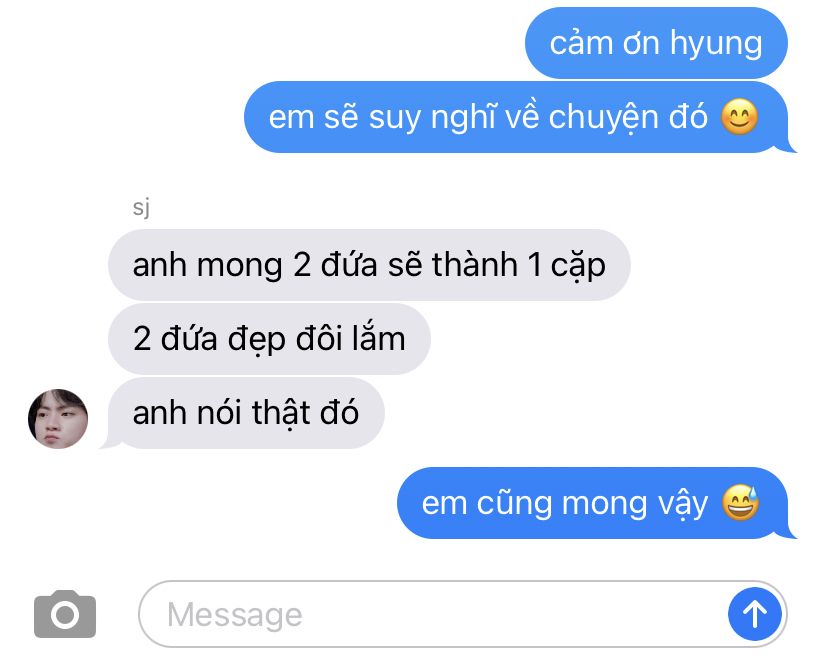Select the 'cảm ơn hyung' bubble
Viewport: 828px width, 659px height.
click(x=656, y=43)
